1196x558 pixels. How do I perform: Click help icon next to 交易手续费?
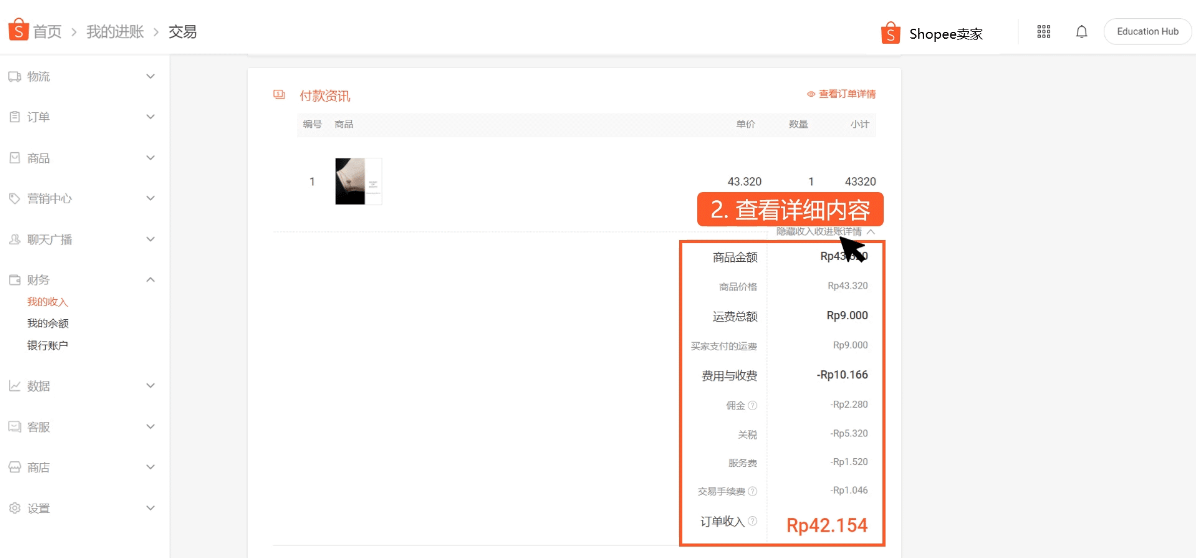[752, 491]
